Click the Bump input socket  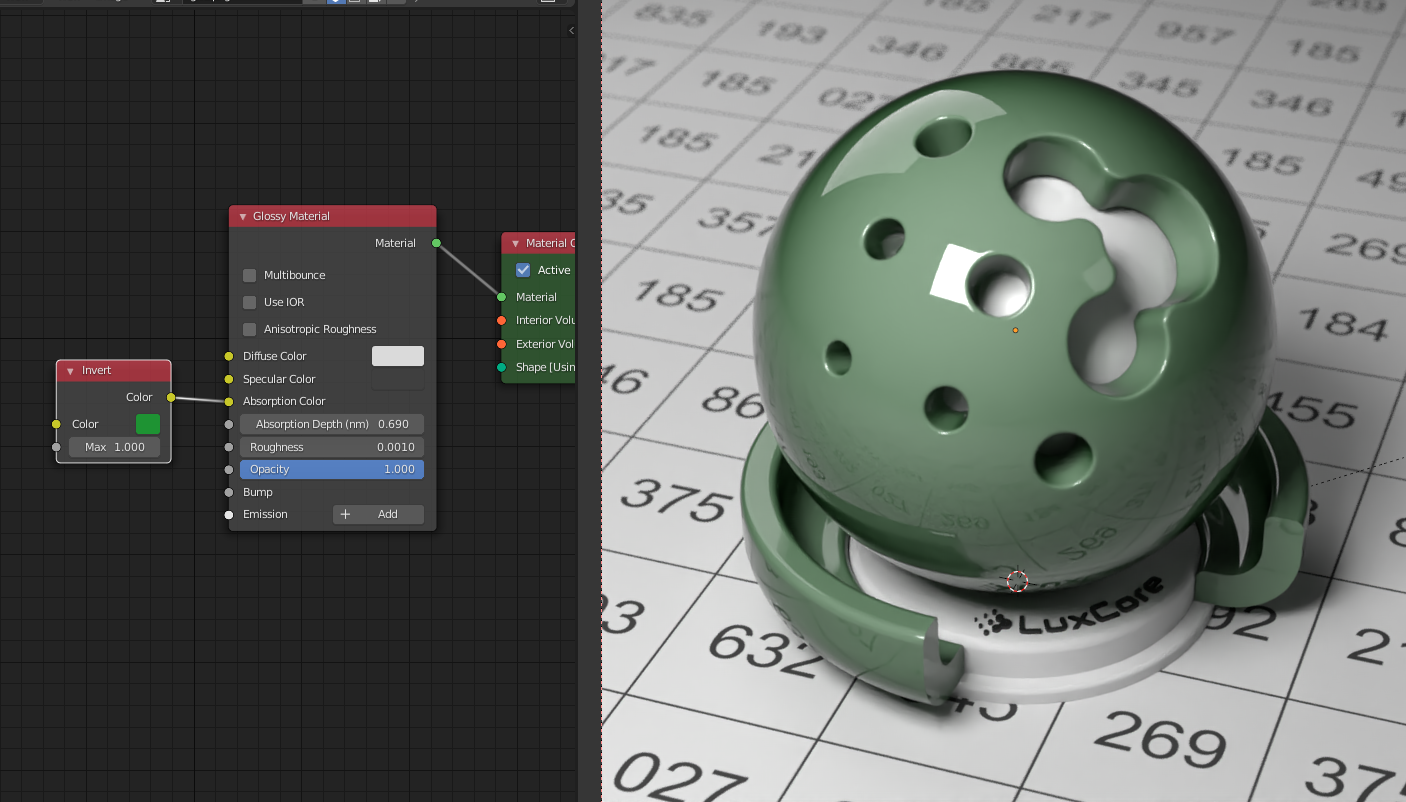click(x=229, y=492)
